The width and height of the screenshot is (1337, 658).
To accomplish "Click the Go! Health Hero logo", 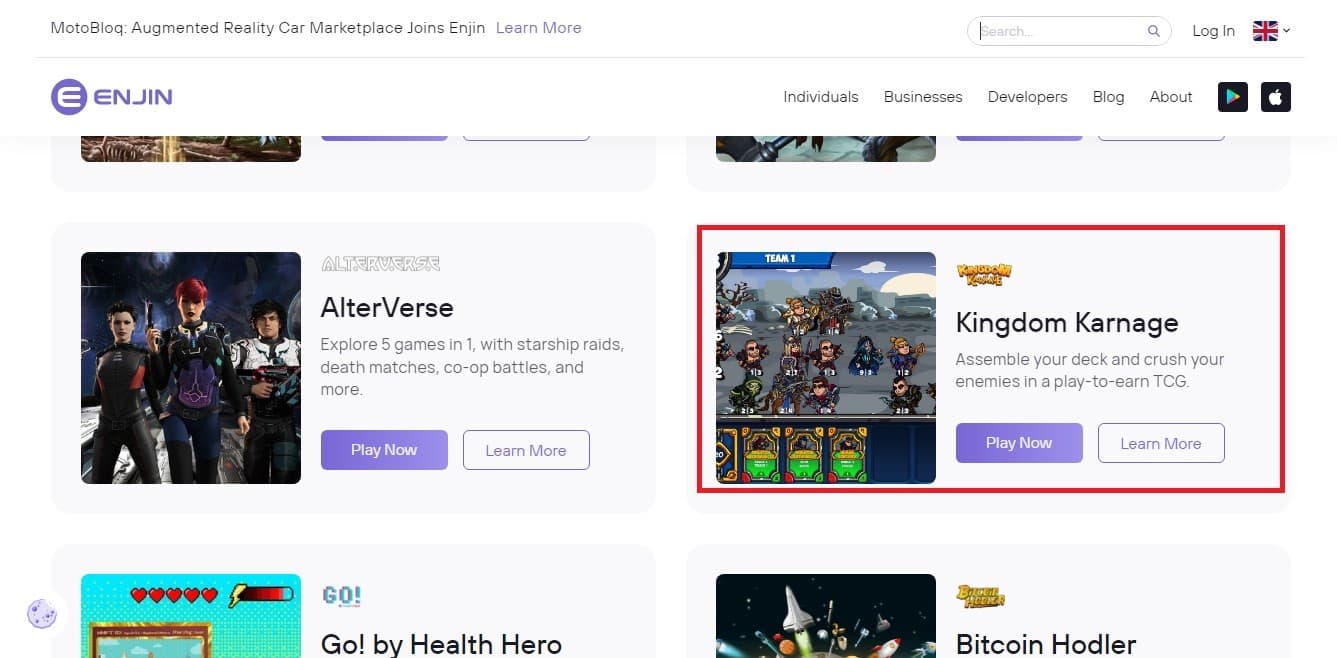I will coord(341,596).
